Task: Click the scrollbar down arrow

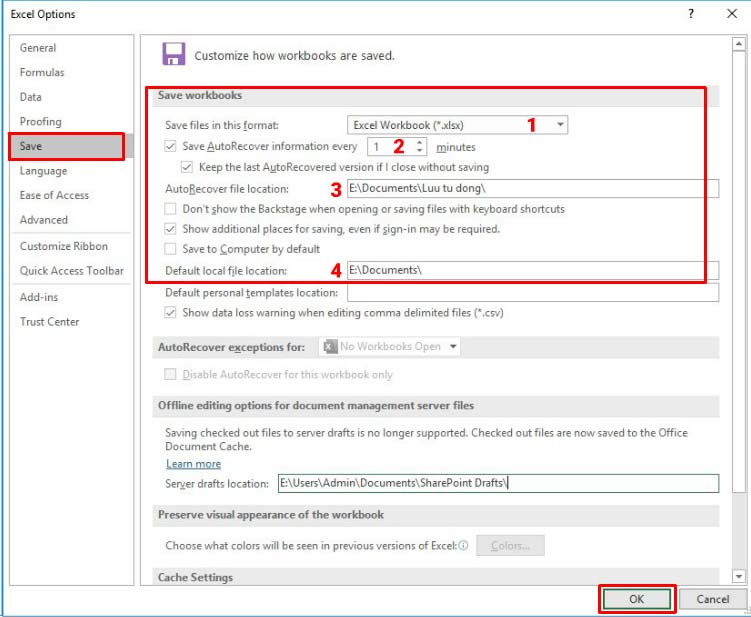Action: (x=739, y=576)
